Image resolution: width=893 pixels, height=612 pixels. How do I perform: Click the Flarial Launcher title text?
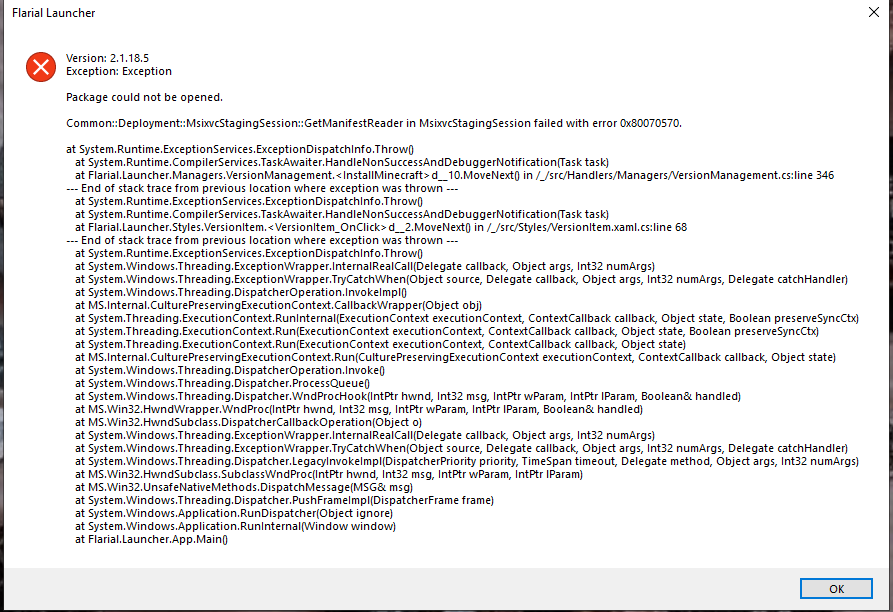54,13
